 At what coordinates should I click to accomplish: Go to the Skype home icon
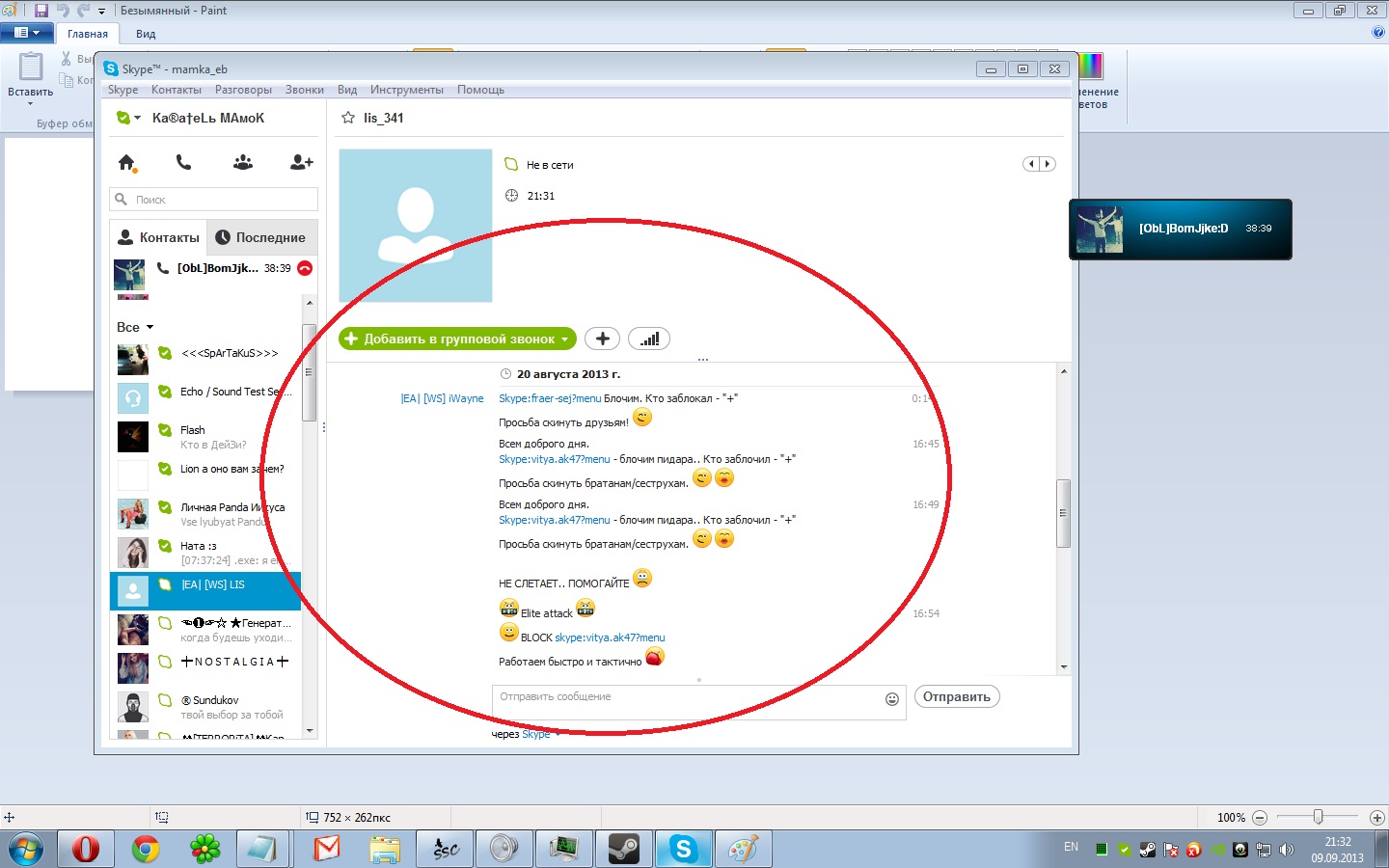pyautogui.click(x=126, y=163)
